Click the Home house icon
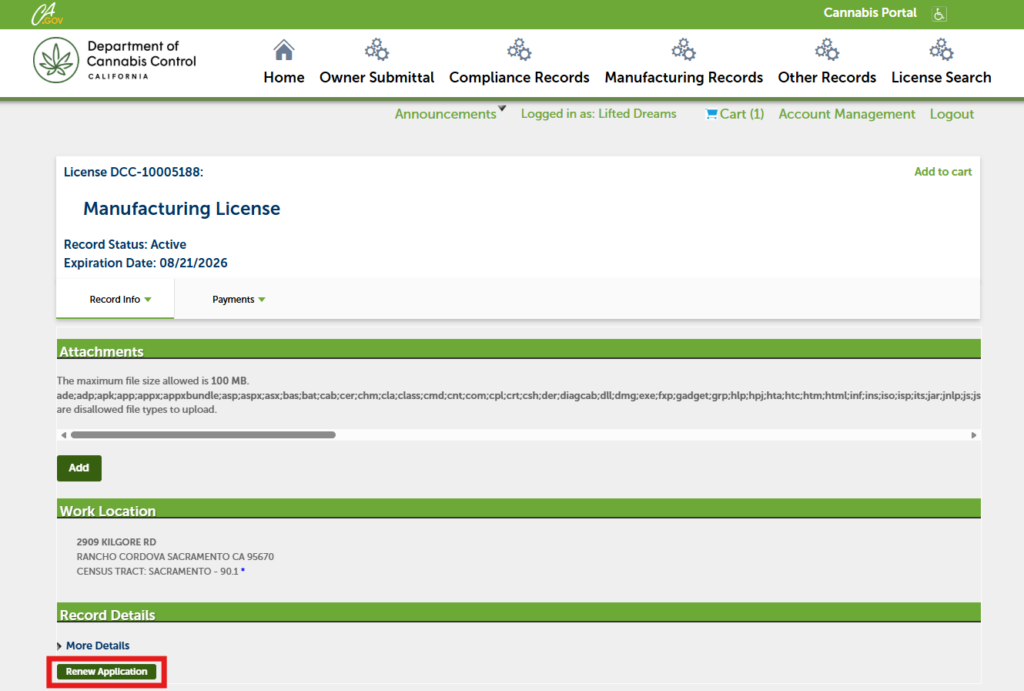Image resolution: width=1024 pixels, height=691 pixels. point(283,50)
